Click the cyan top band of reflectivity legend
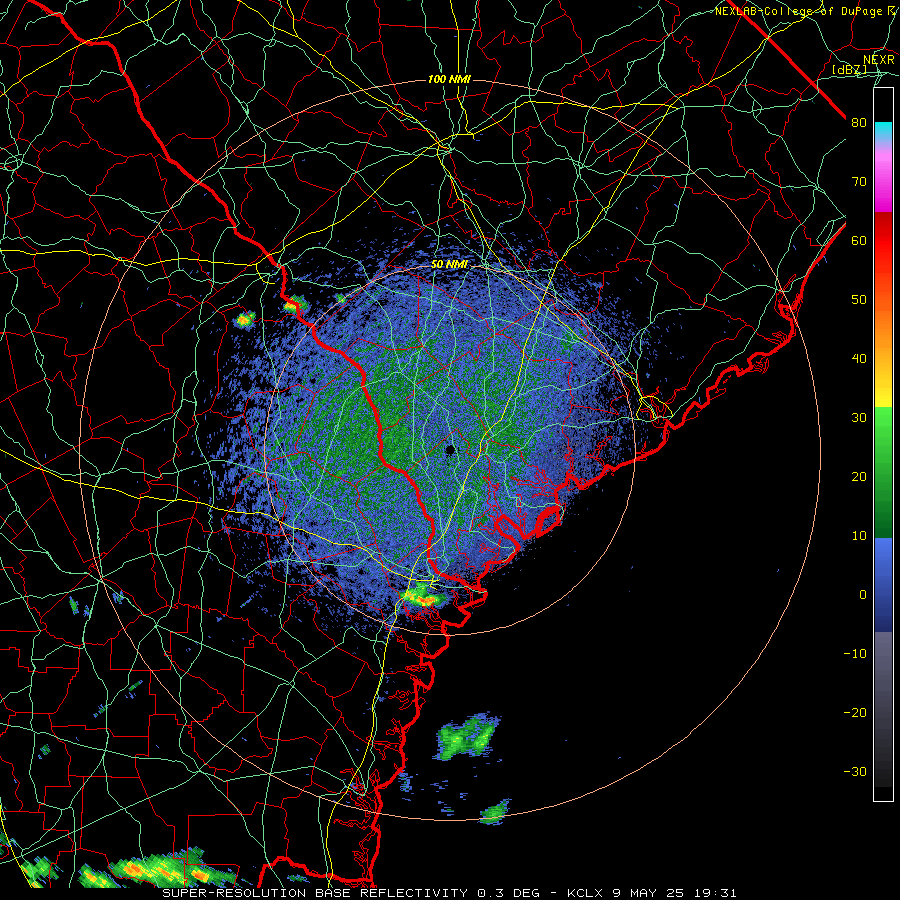900x900 pixels. (883, 132)
